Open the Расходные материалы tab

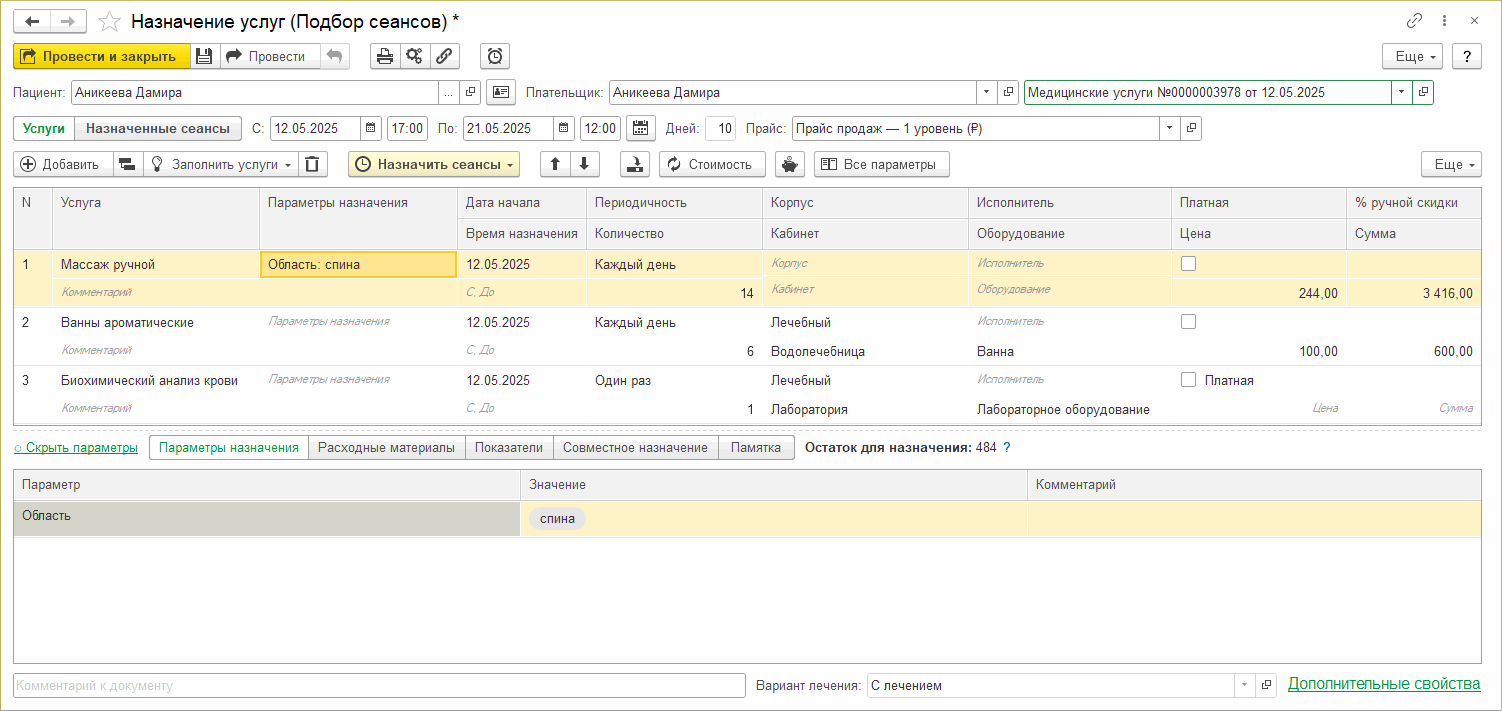coord(386,447)
